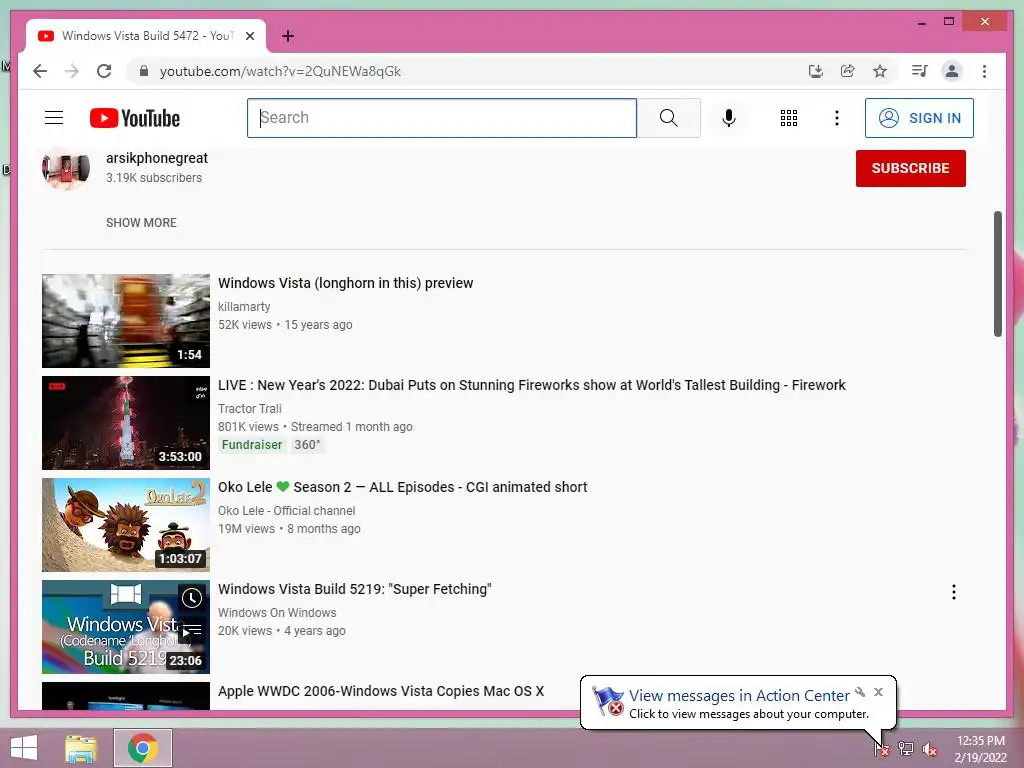Open 'Windows Vista (longhorn in this) preview' title

pos(345,283)
